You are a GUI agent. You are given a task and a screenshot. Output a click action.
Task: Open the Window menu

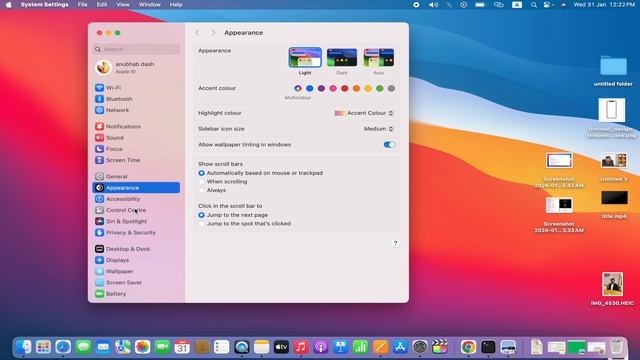149,5
